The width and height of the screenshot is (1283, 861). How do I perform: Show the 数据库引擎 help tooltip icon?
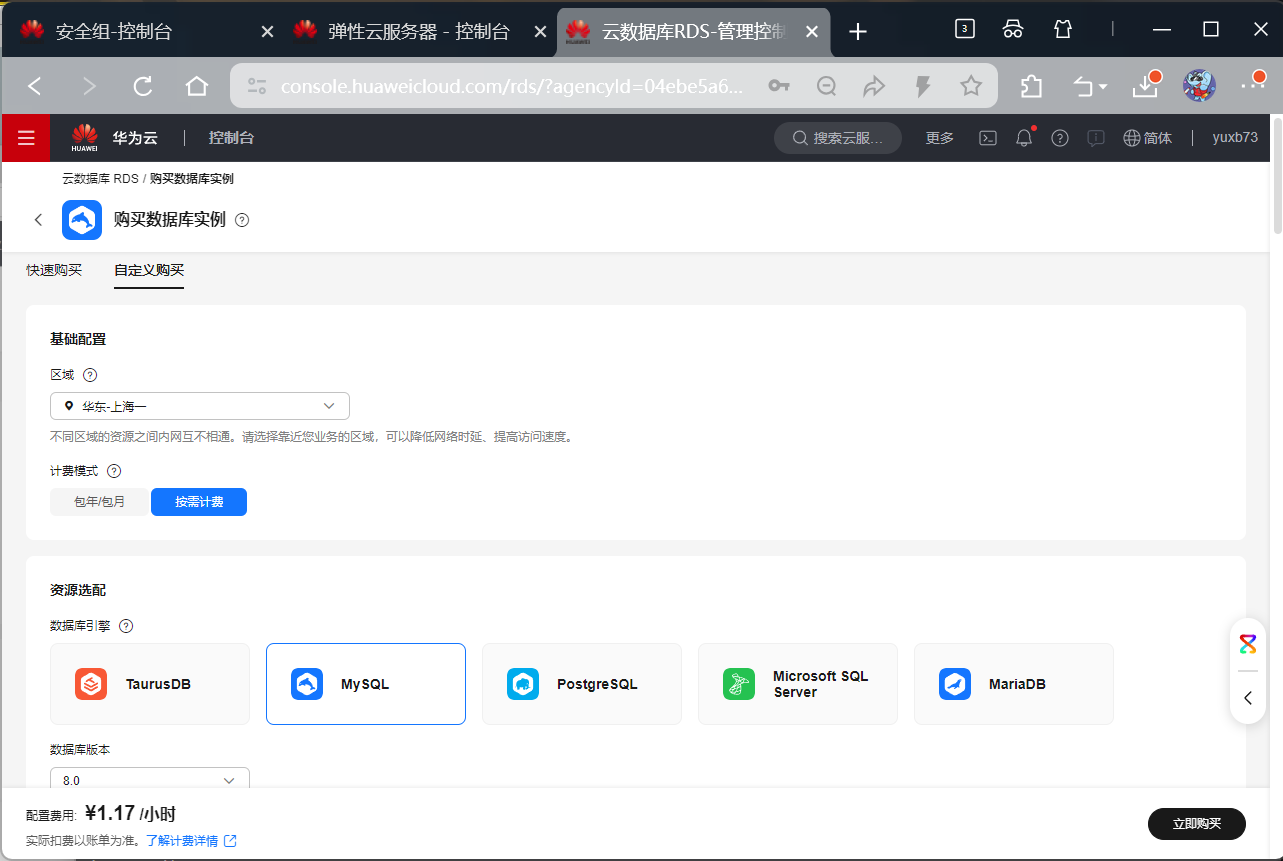[126, 626]
